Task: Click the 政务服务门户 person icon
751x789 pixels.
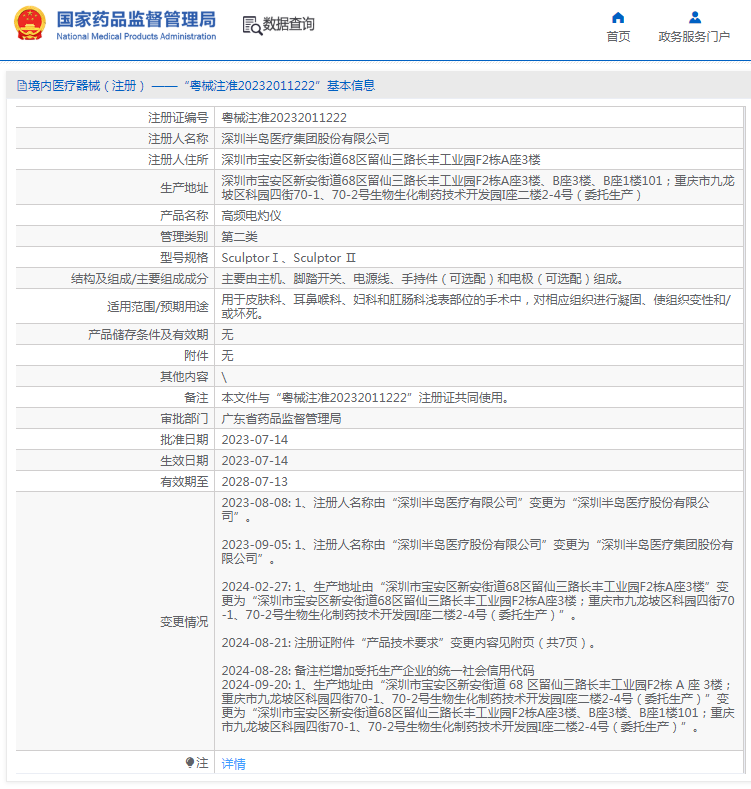Action: point(695,18)
